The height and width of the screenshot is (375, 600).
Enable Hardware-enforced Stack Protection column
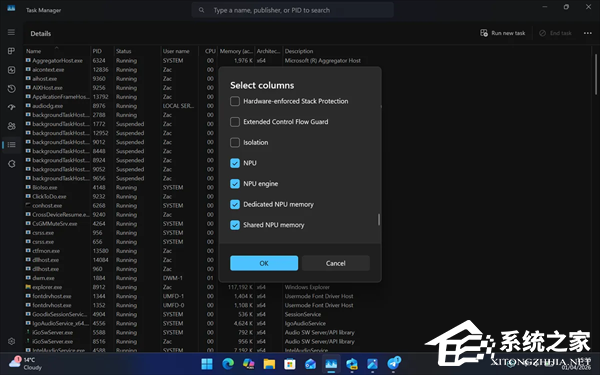click(x=235, y=101)
